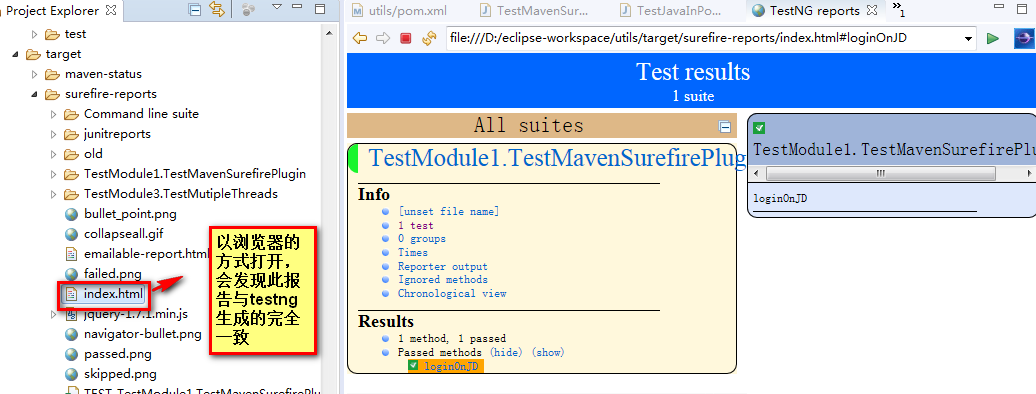The width and height of the screenshot is (1036, 394).
Task: Click the focus on active task icon
Action: coord(248,10)
